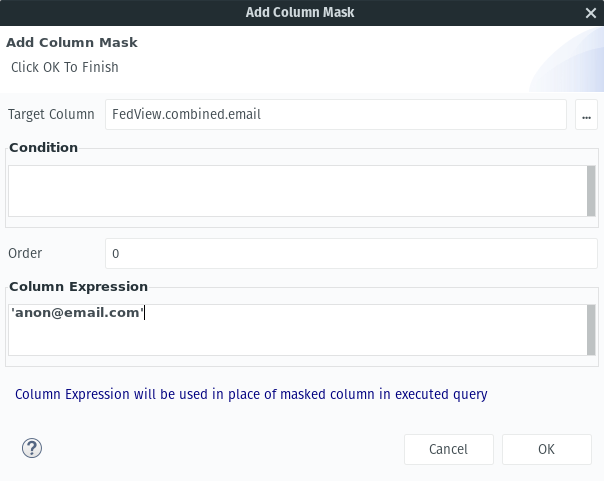Screen dimensions: 604x481
Task: Click the Column Expression vertical scrollbar
Action: click(591, 330)
